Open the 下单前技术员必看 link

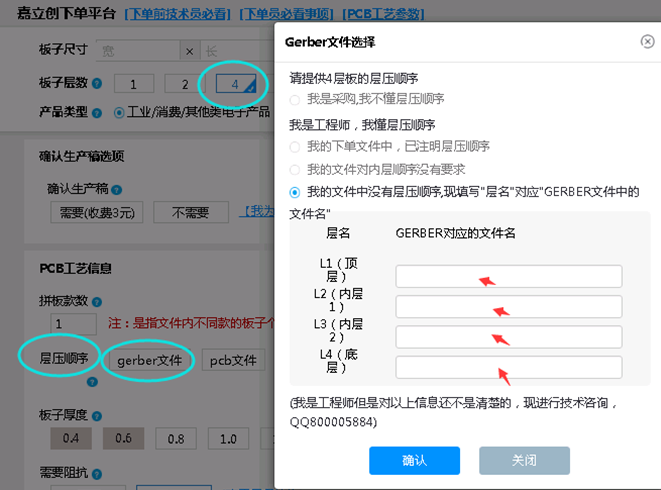(x=179, y=15)
